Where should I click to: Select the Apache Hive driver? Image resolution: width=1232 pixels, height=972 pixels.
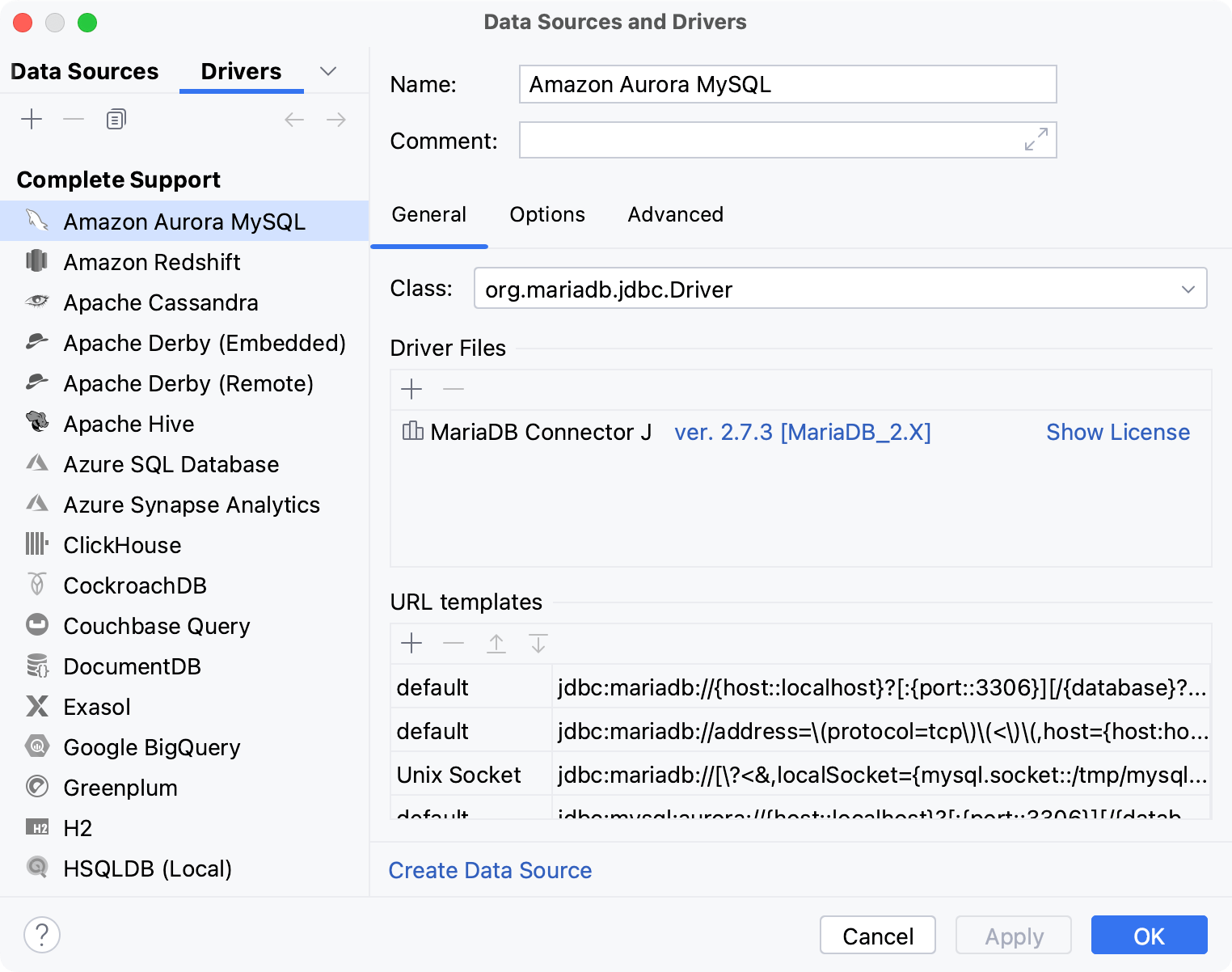tap(129, 424)
